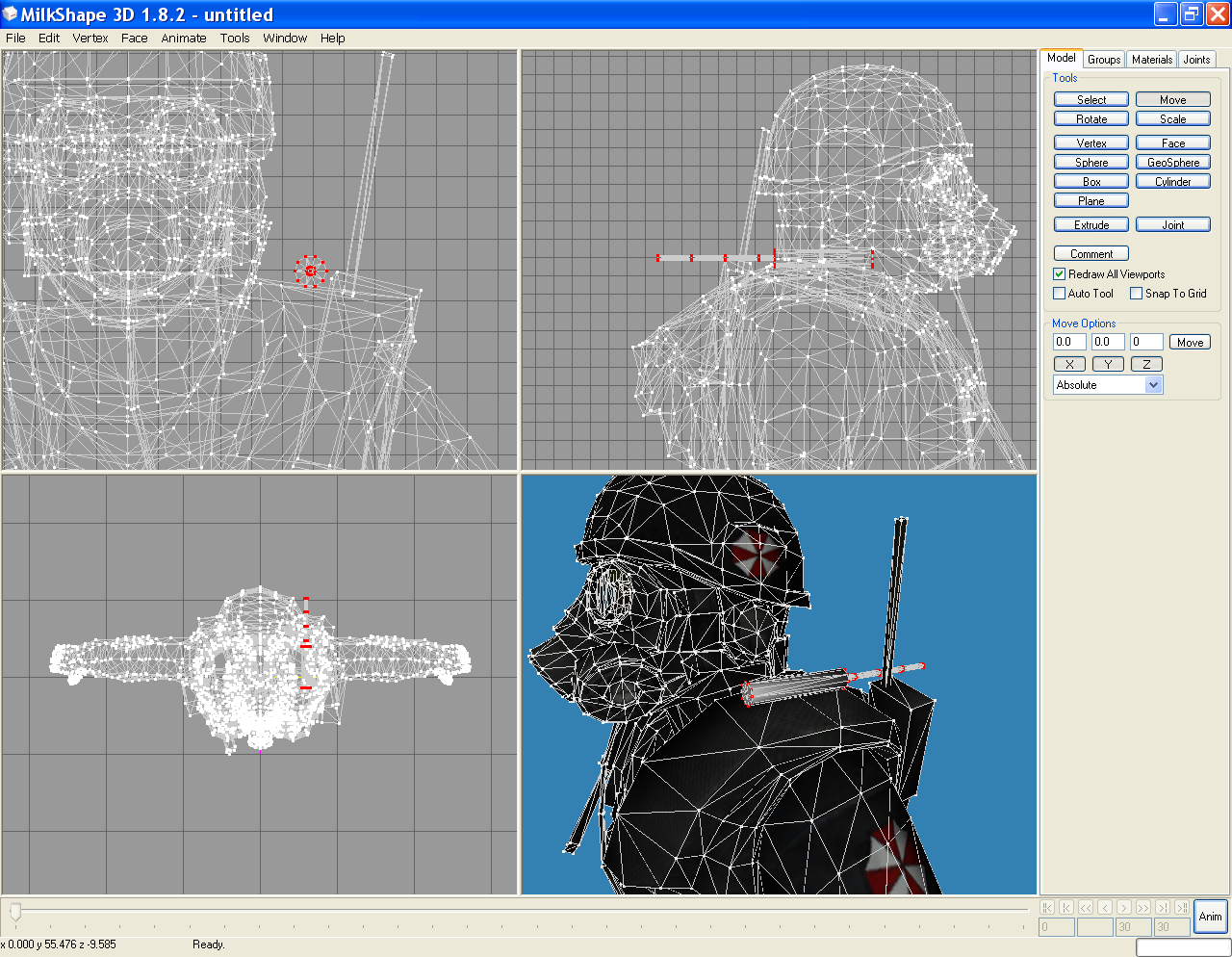Viewport: 1232px width, 957px height.
Task: Click the timeline slider handle
Action: tap(15, 911)
